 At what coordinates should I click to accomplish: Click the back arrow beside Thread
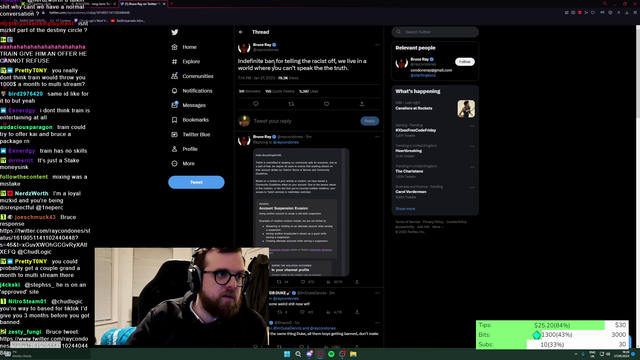pos(241,32)
